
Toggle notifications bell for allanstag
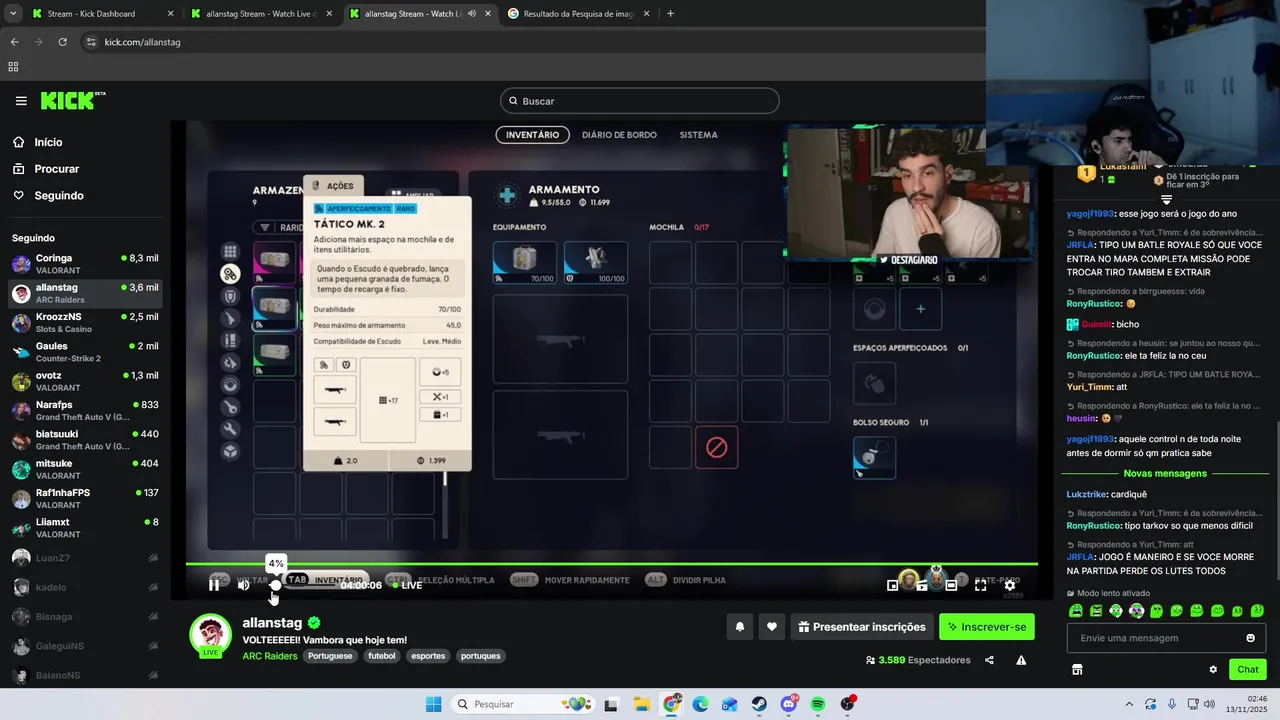click(x=740, y=627)
